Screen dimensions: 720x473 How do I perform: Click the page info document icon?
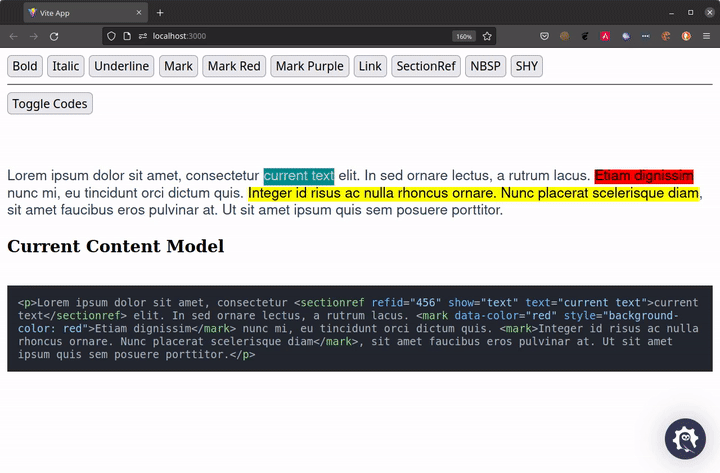(127, 36)
